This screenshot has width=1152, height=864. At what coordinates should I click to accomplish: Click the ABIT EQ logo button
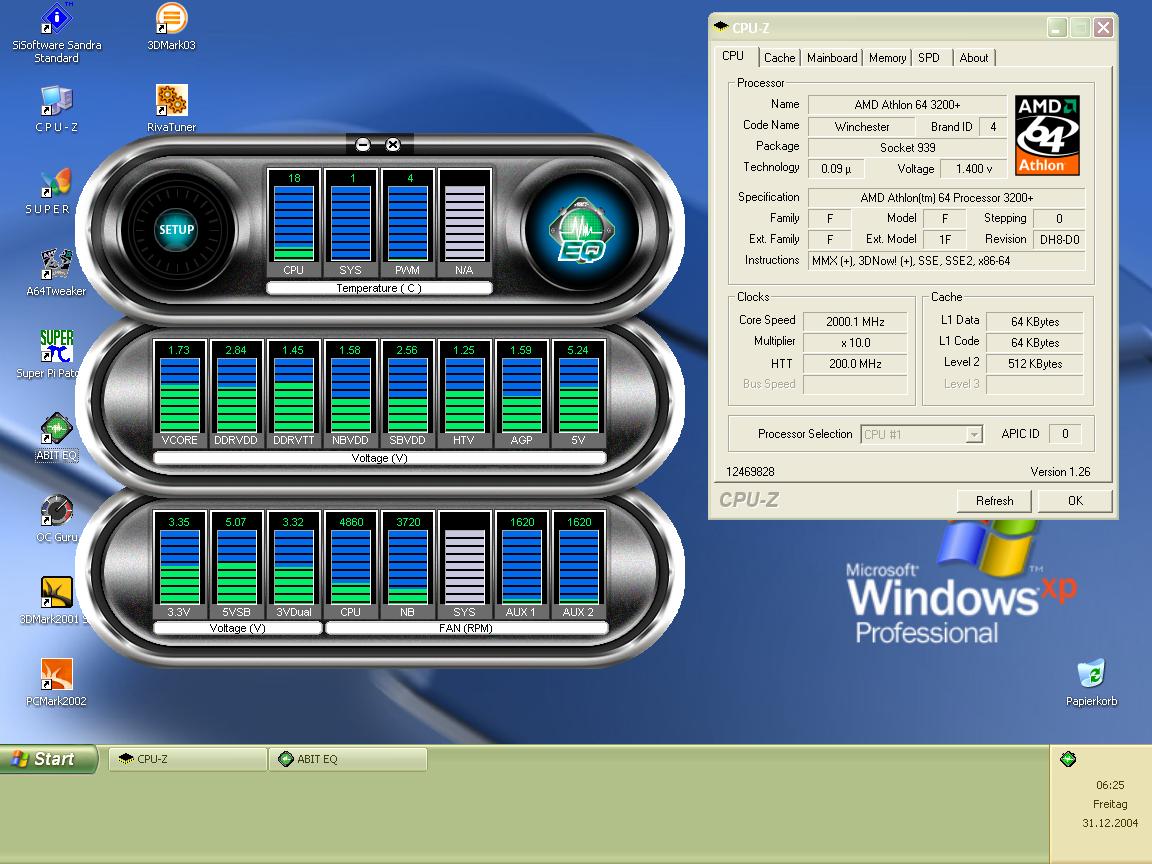pos(581,229)
